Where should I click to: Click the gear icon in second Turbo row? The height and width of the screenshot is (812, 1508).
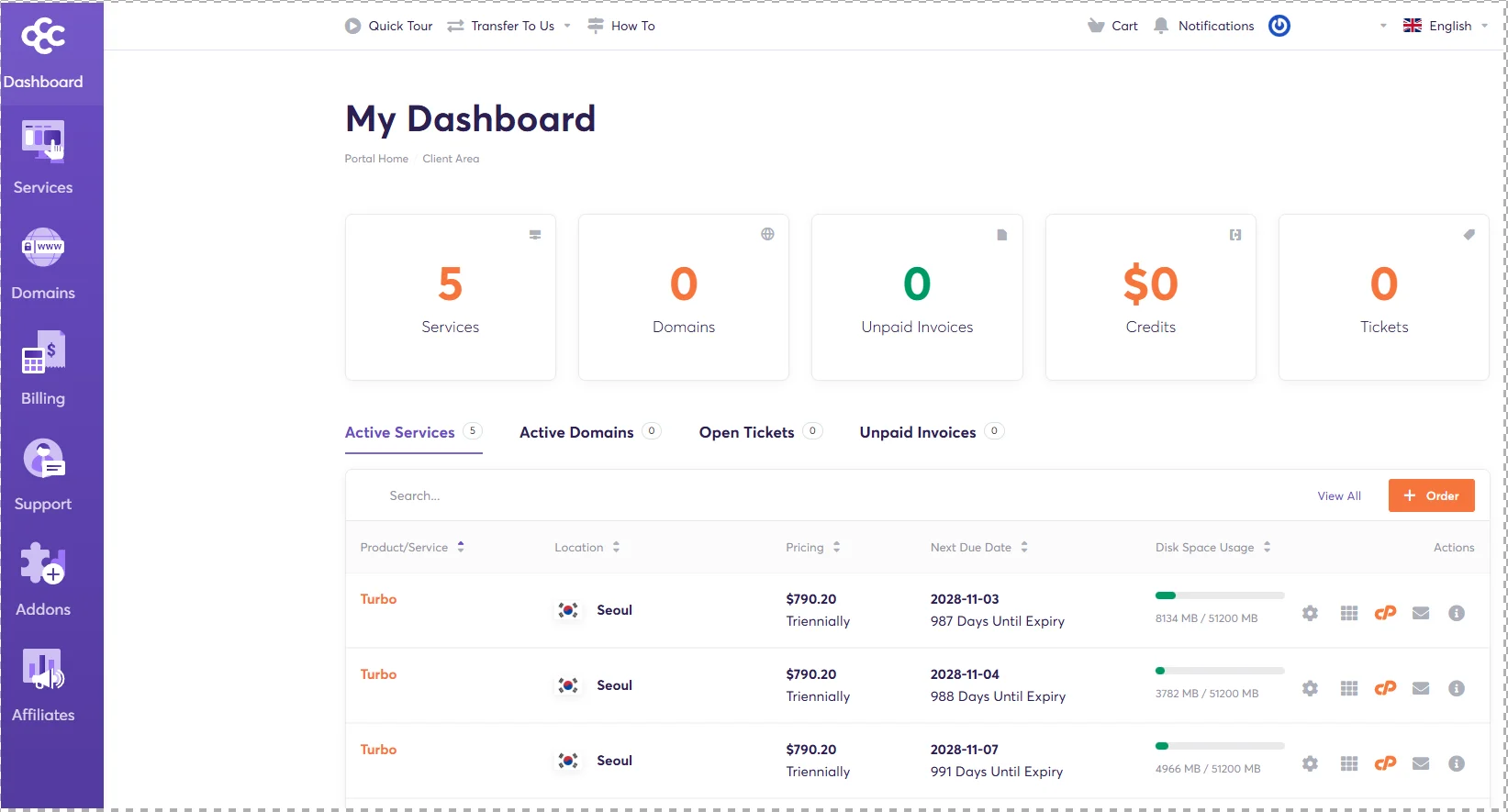(1310, 688)
